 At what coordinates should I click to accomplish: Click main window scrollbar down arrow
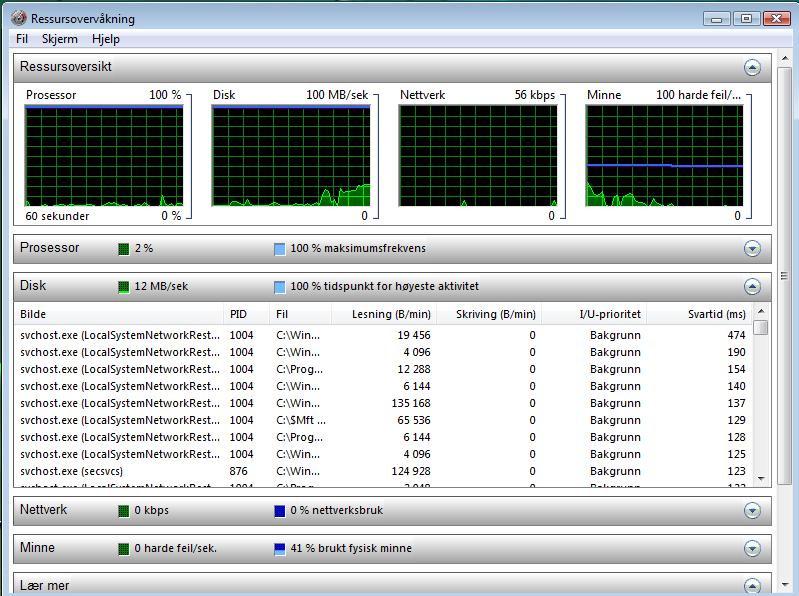tap(785, 585)
